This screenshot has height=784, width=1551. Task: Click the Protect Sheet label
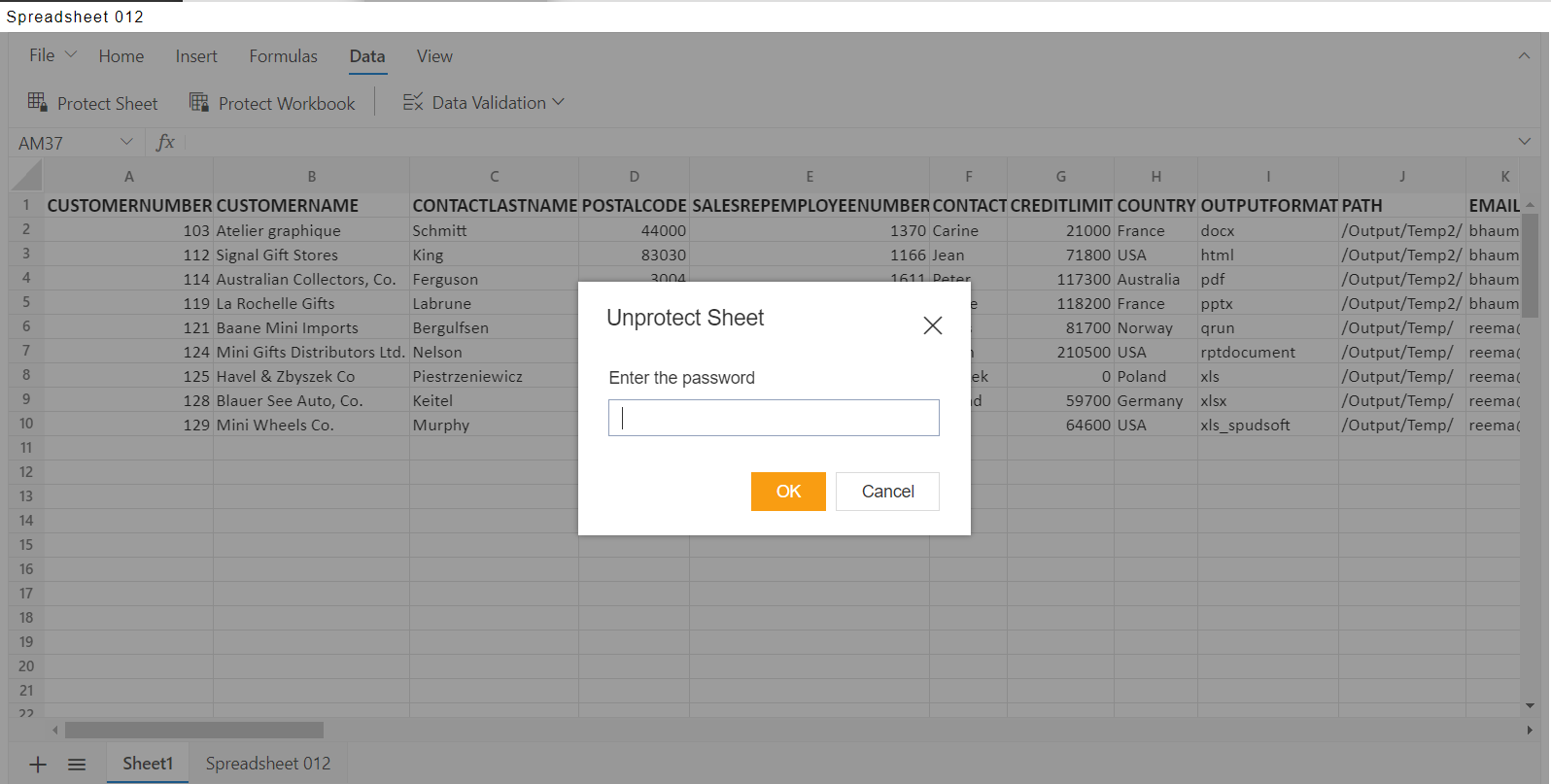107,103
